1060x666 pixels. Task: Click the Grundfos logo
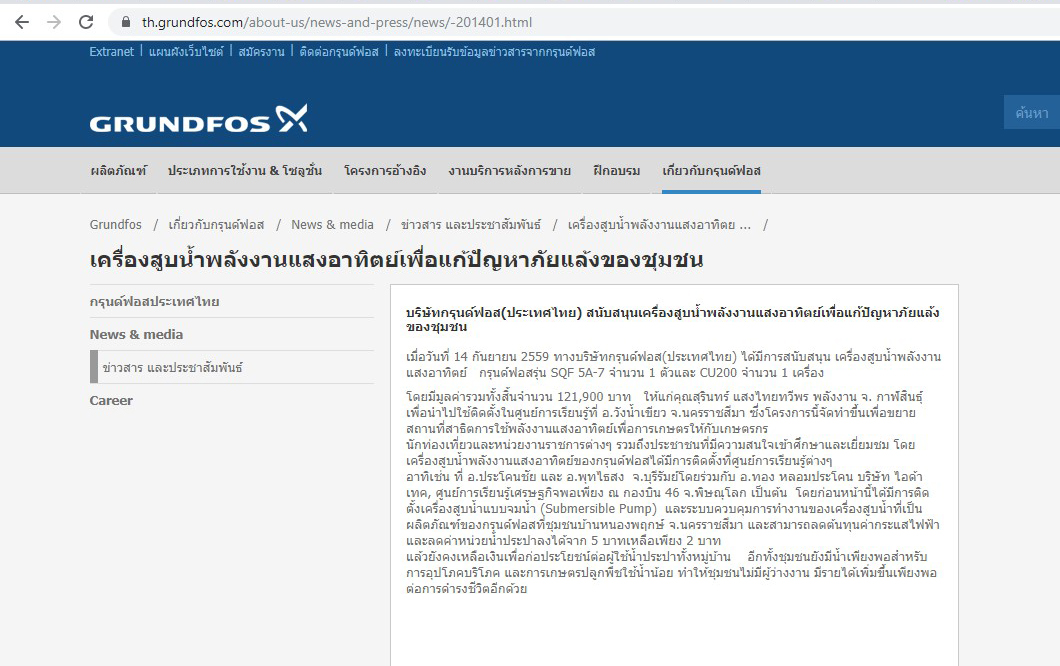click(x=198, y=120)
